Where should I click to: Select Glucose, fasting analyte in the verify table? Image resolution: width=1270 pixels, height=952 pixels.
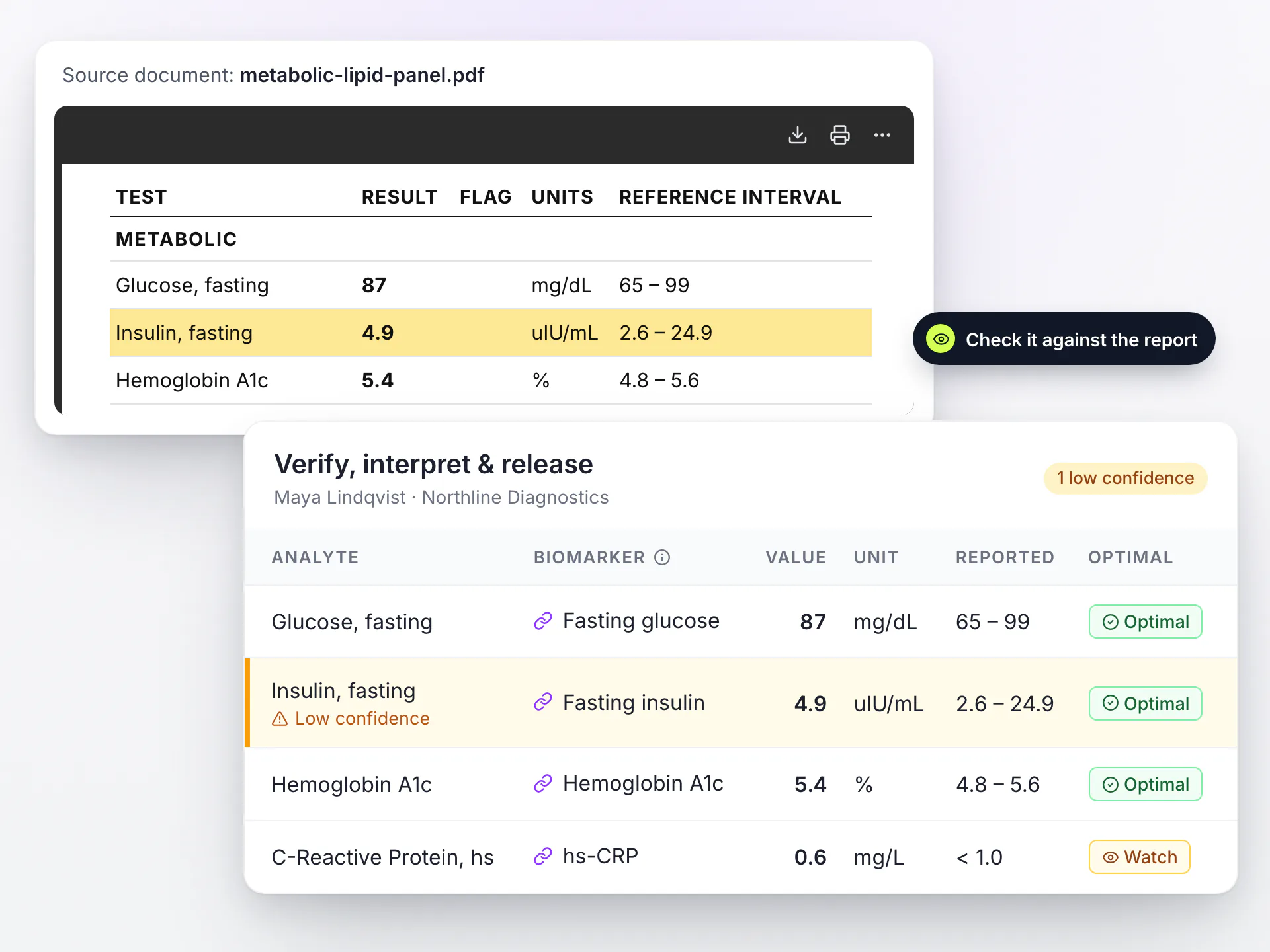352,622
